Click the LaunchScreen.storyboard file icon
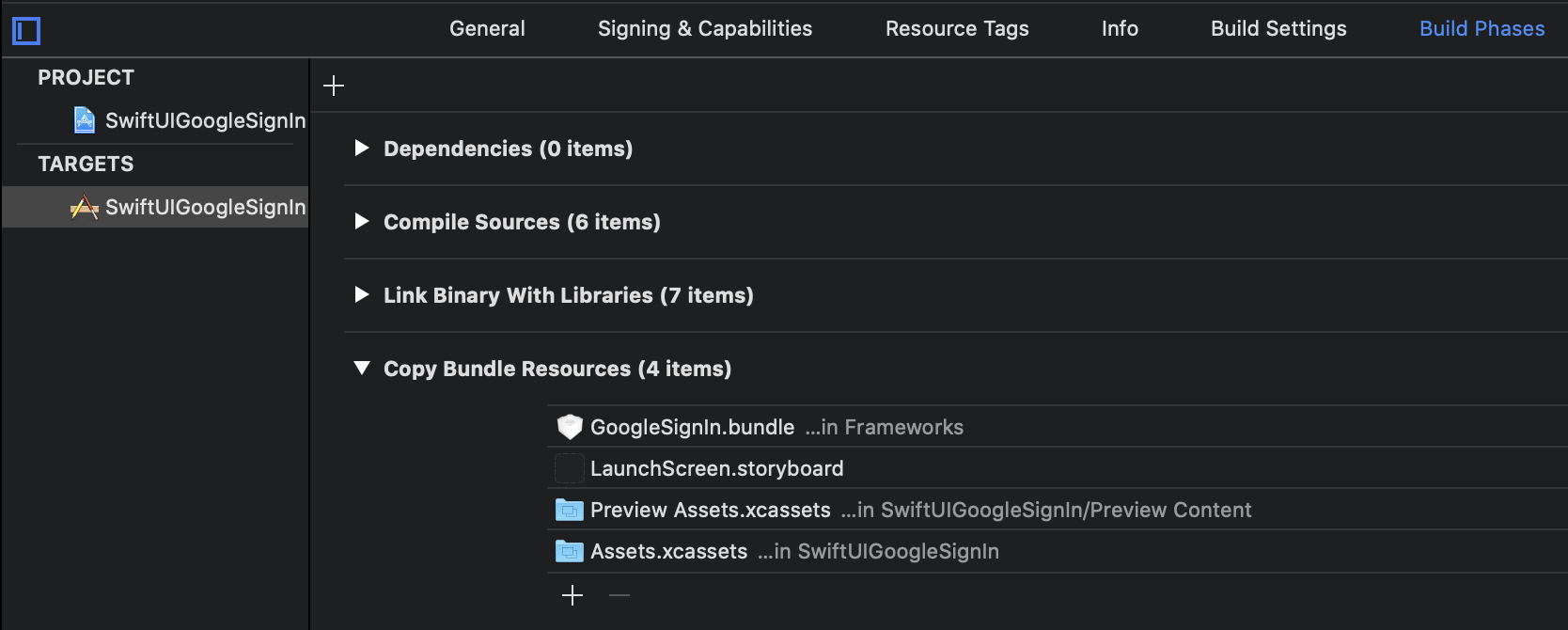 pyautogui.click(x=569, y=468)
